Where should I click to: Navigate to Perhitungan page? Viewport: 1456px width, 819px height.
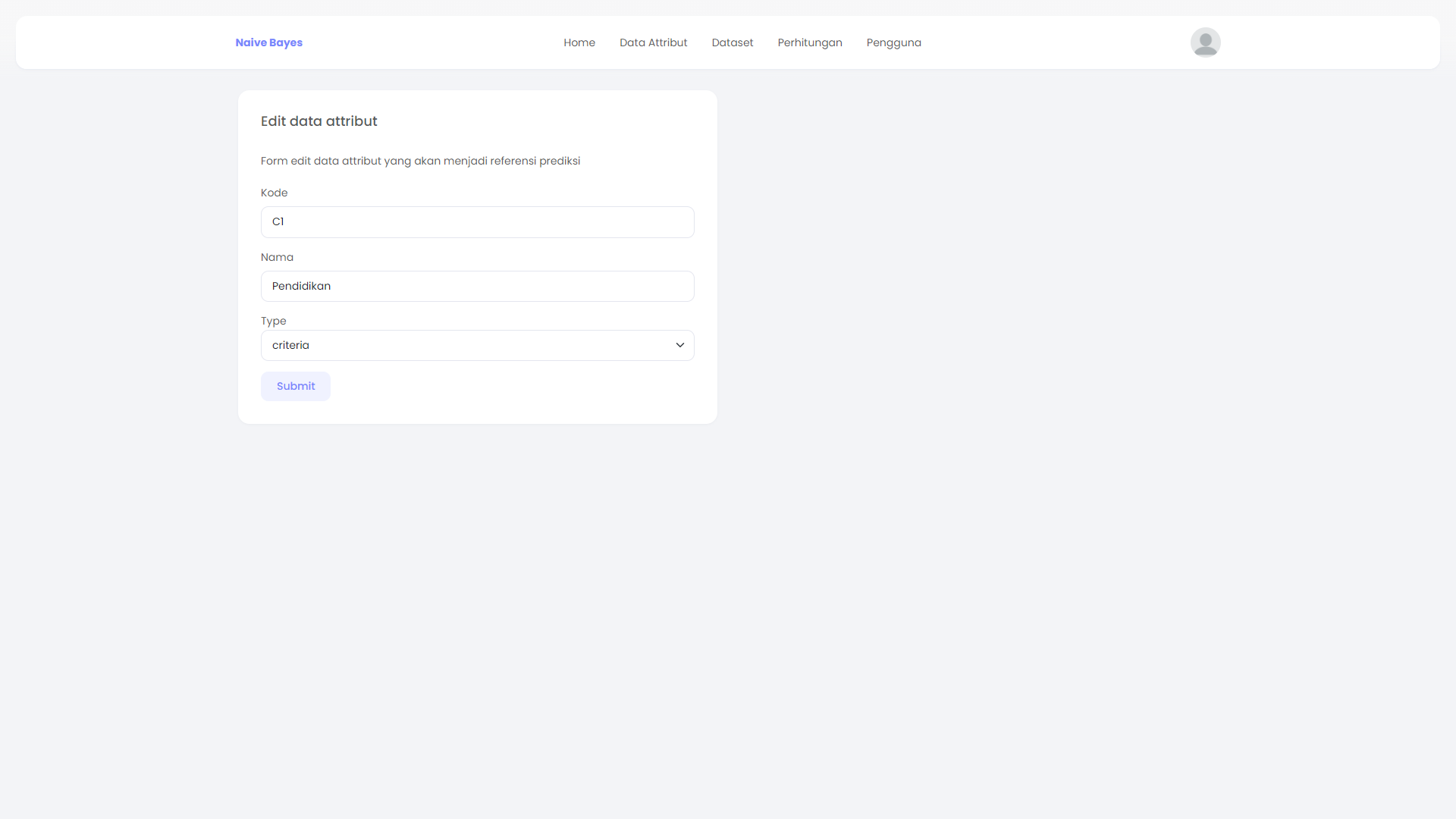click(x=810, y=42)
